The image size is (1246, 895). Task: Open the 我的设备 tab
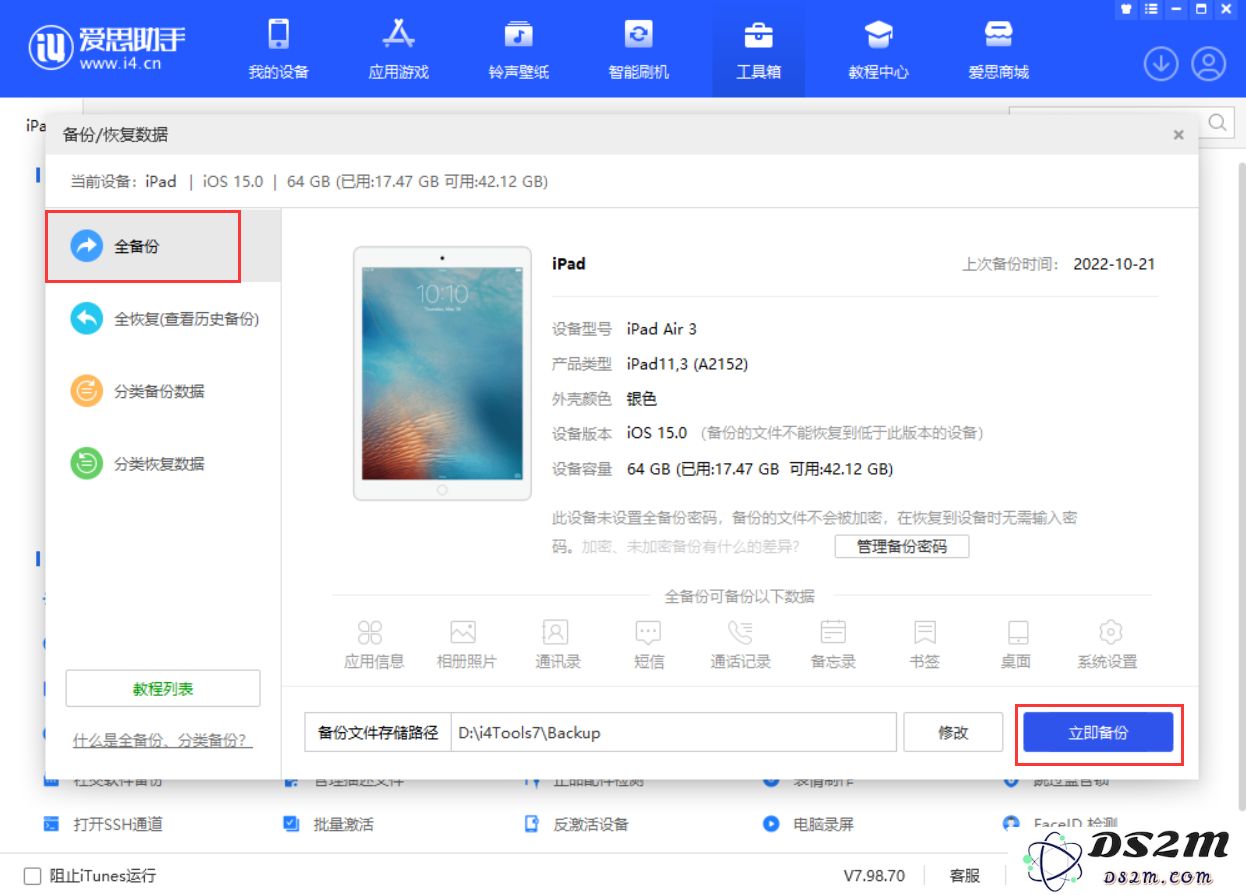click(x=278, y=50)
